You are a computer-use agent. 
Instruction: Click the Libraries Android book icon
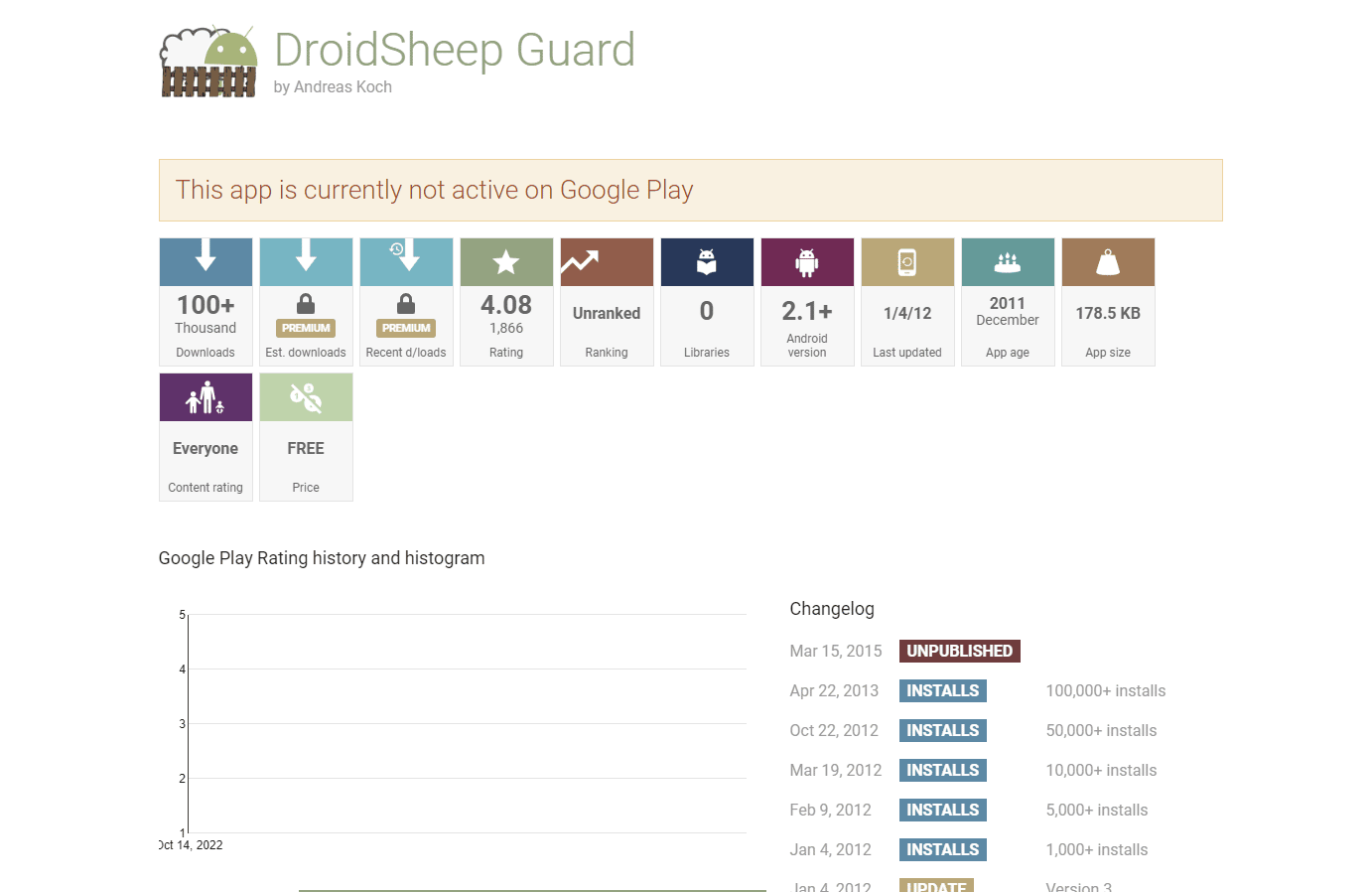707,262
